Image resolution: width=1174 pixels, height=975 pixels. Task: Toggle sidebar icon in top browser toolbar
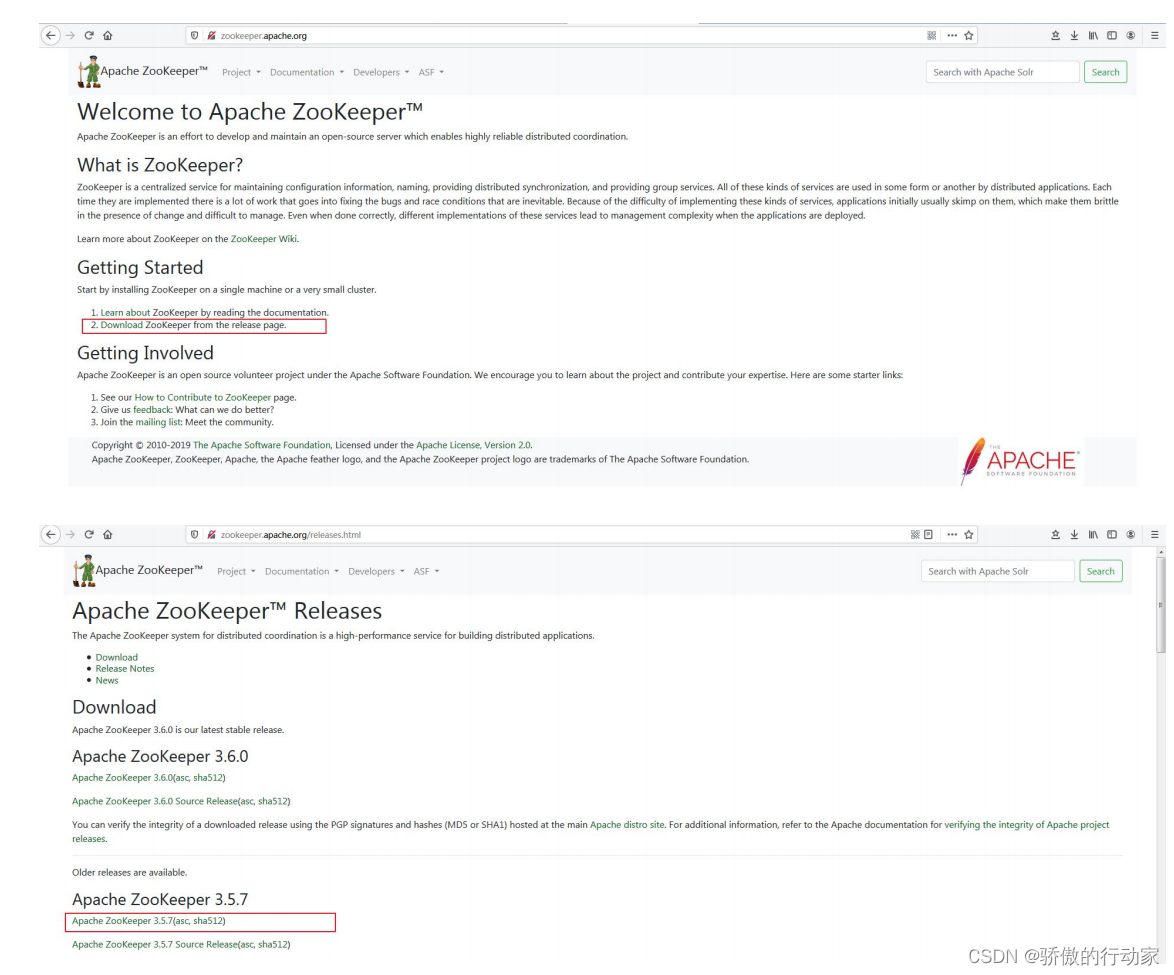click(x=1112, y=35)
